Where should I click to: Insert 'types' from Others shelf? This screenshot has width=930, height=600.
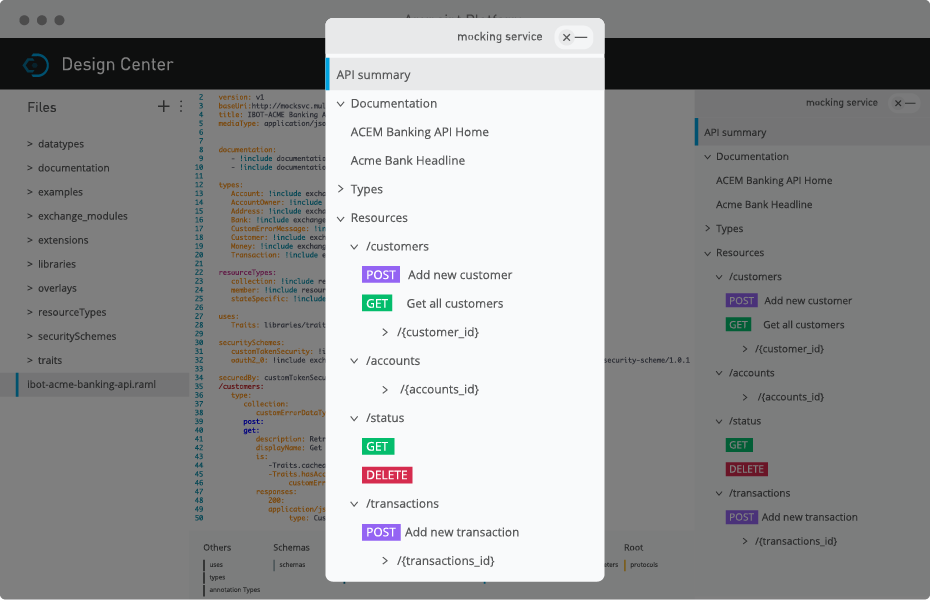pos(217,577)
